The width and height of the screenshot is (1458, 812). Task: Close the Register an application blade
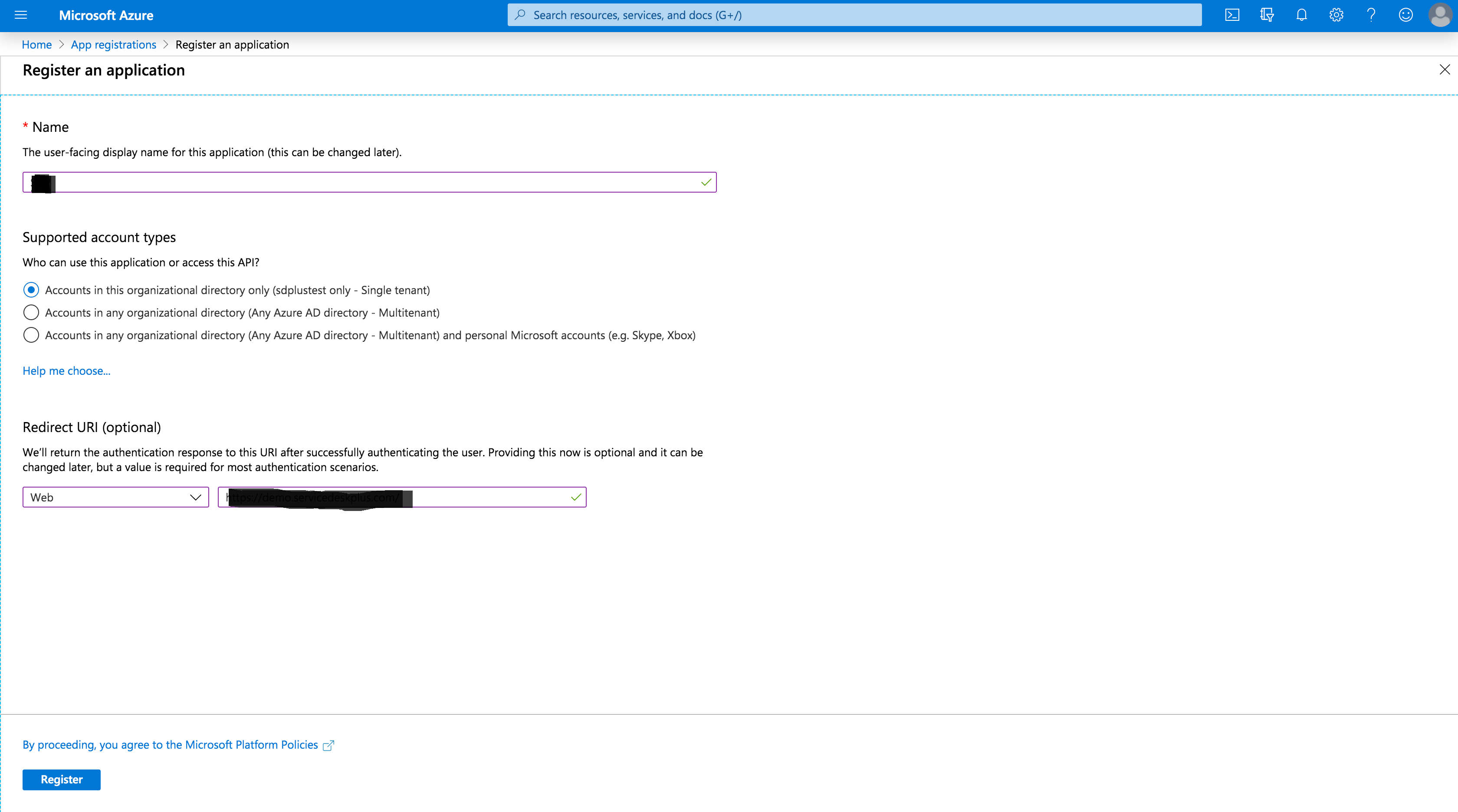click(1445, 69)
